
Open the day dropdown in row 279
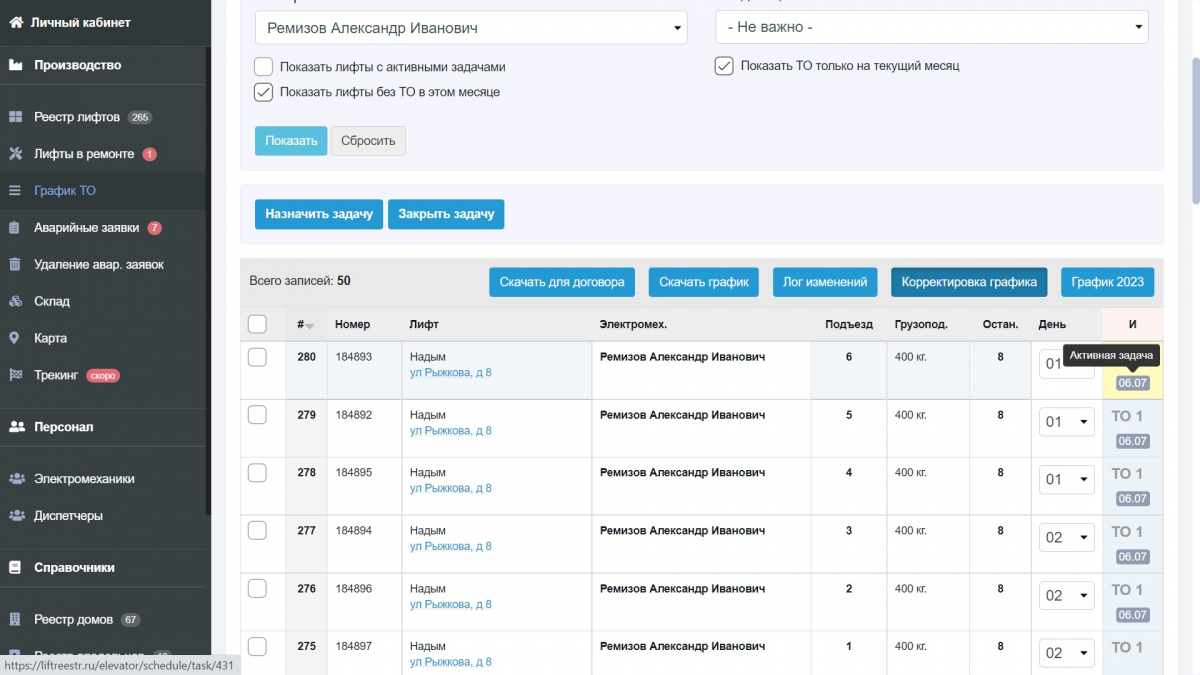1067,422
